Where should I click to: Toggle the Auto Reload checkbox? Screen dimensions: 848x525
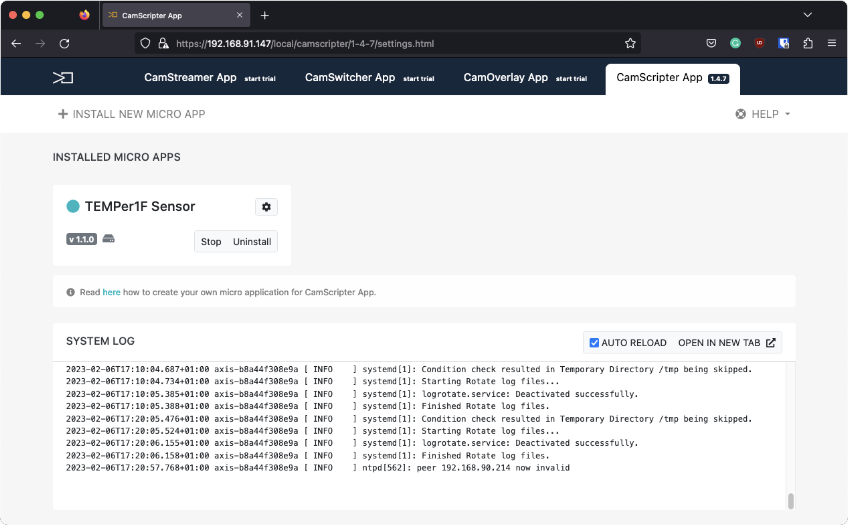coord(594,343)
